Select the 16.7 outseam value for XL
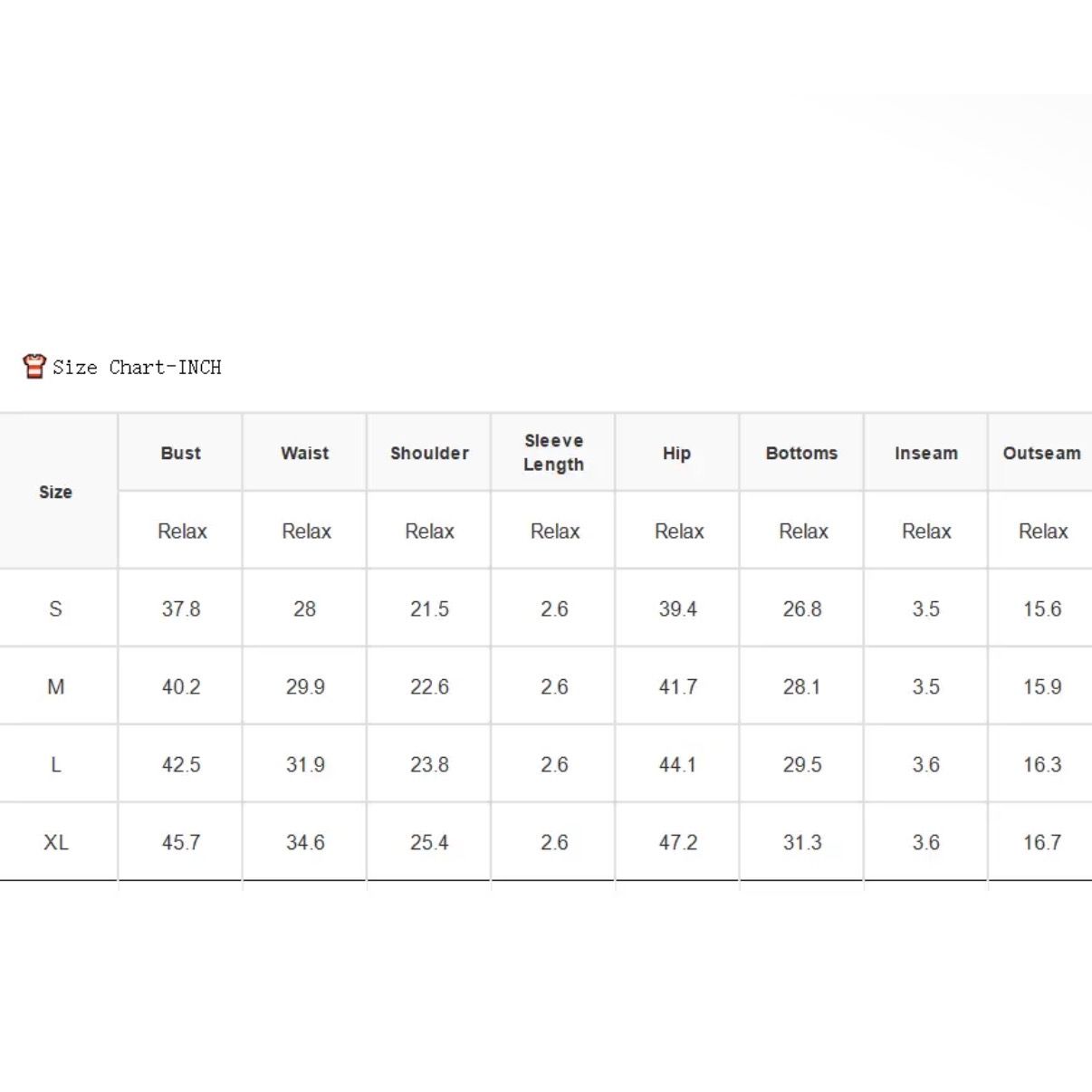The height and width of the screenshot is (1092, 1092). coord(1042,842)
